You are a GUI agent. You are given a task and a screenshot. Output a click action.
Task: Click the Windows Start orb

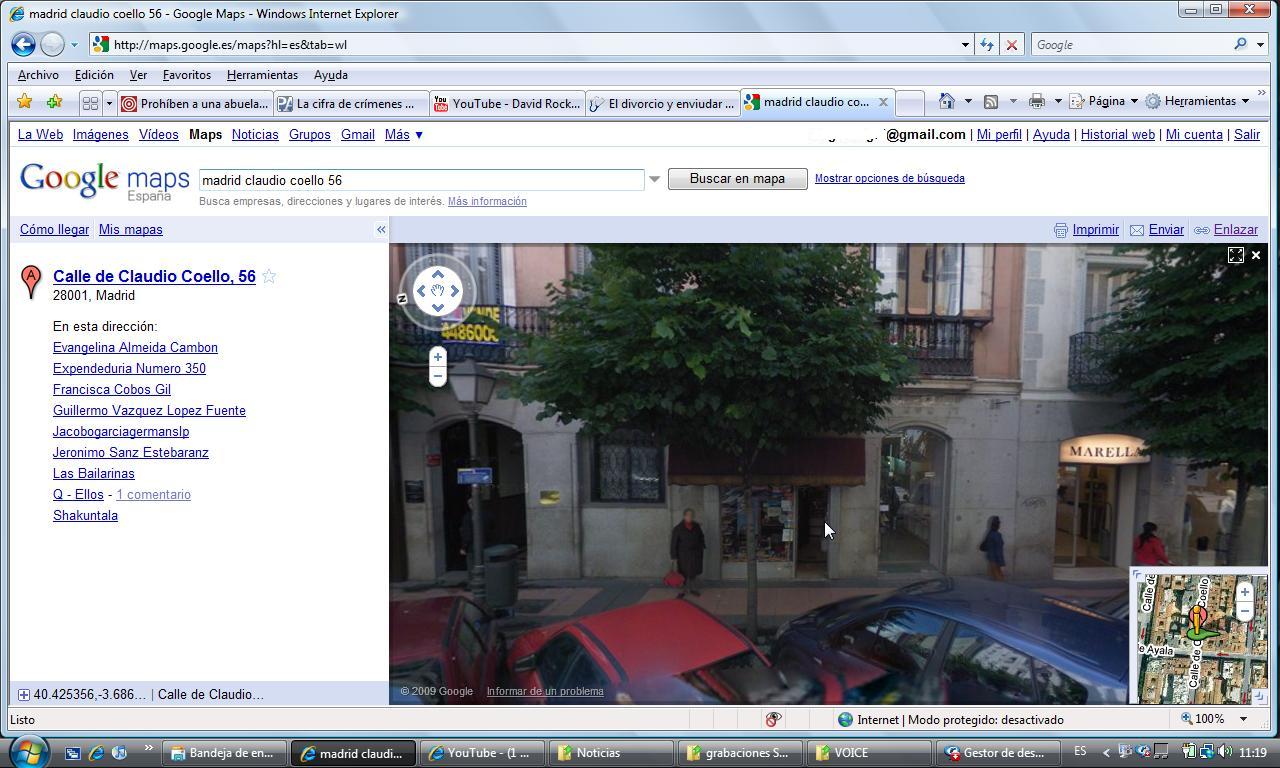tap(29, 752)
